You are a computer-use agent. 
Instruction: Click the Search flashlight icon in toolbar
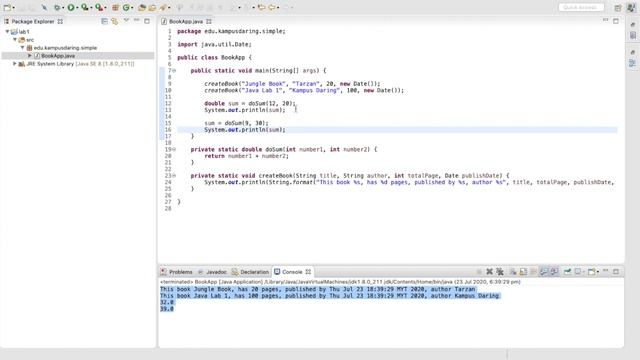click(162, 7)
